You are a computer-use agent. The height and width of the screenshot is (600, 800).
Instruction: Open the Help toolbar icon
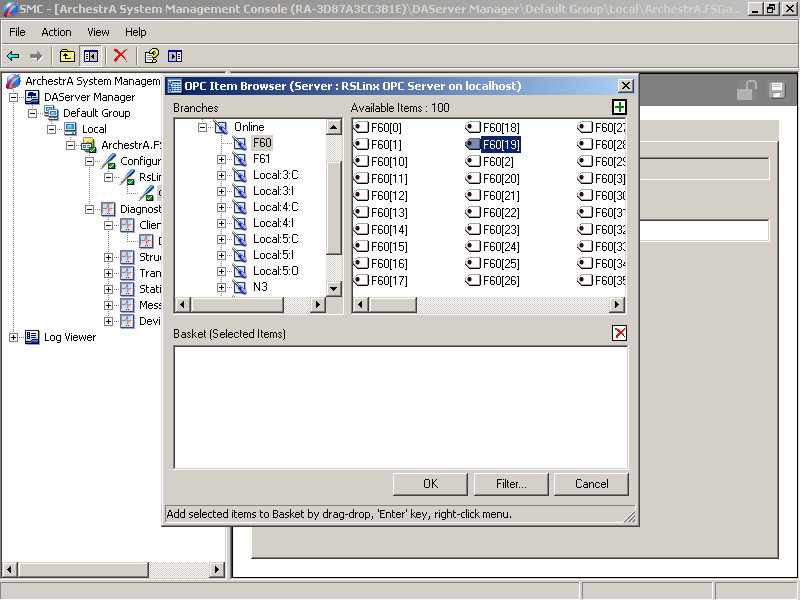151,56
